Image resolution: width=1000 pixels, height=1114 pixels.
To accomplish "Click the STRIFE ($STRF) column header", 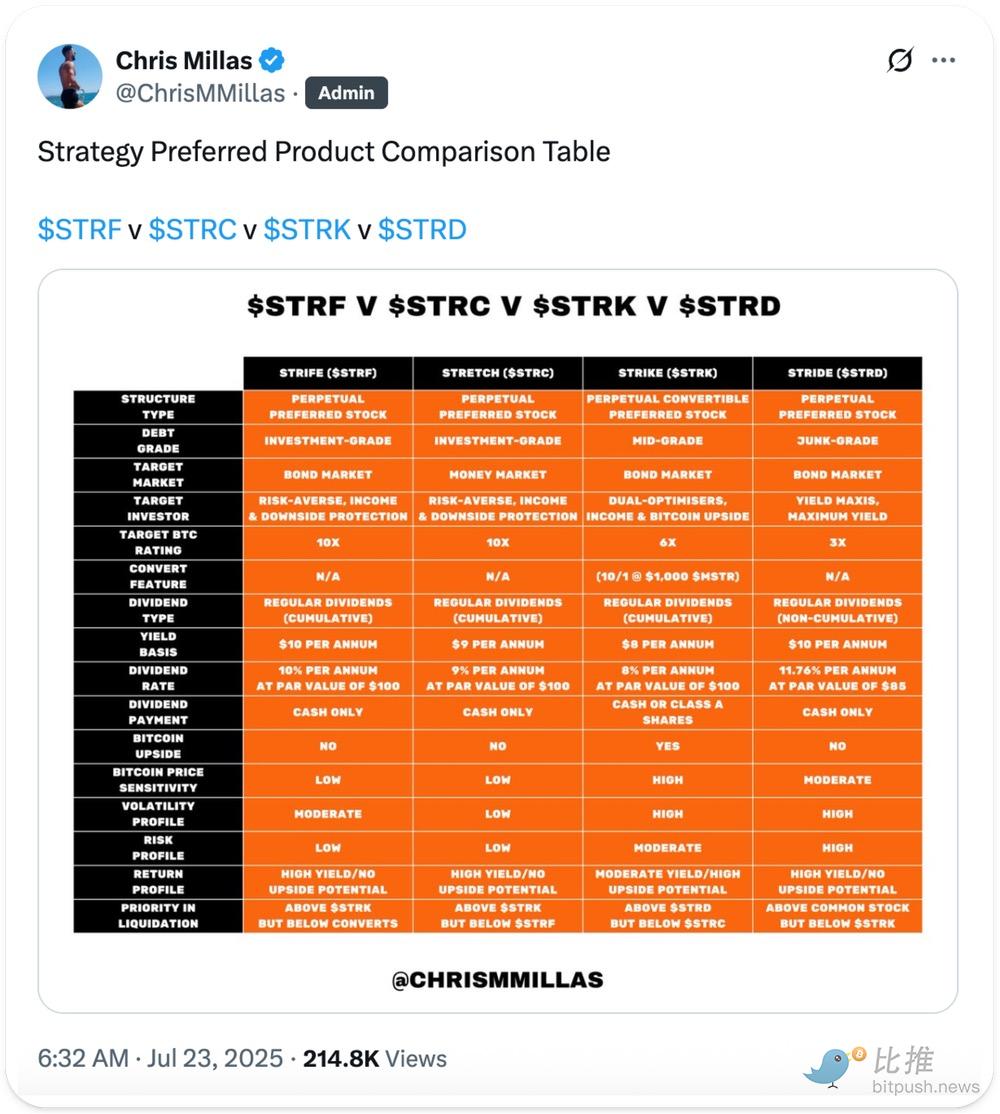I will tap(328, 373).
